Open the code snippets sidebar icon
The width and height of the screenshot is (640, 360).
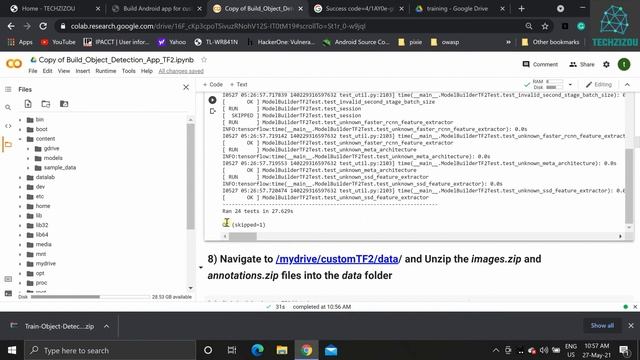pos(8,126)
